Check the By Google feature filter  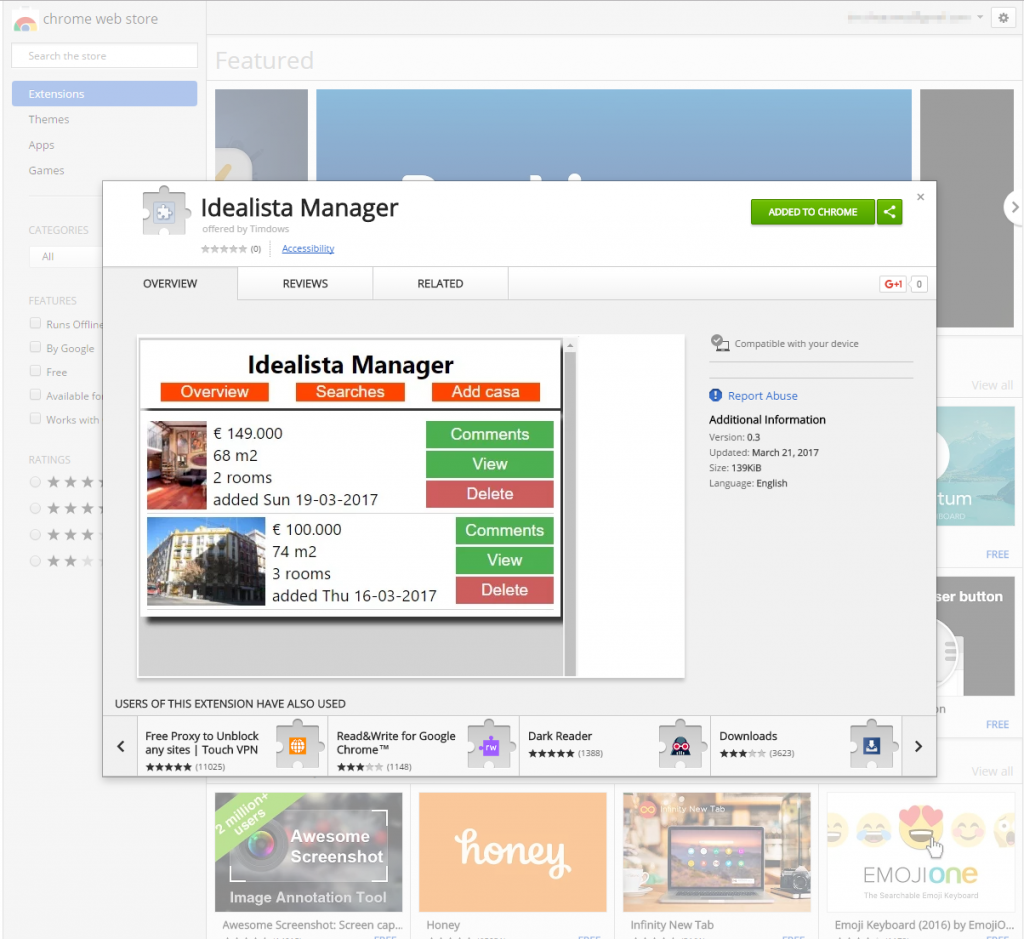35,347
